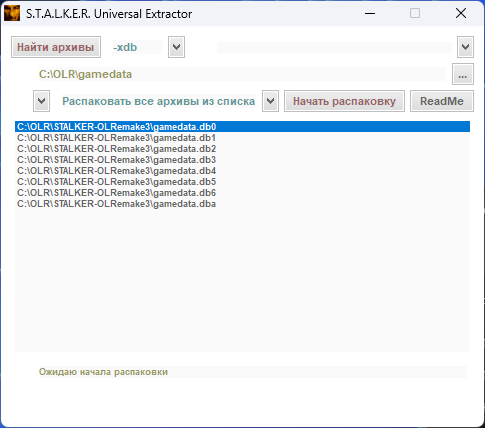Click the -xdb option text field
This screenshot has height=428, width=485.
coord(137,47)
